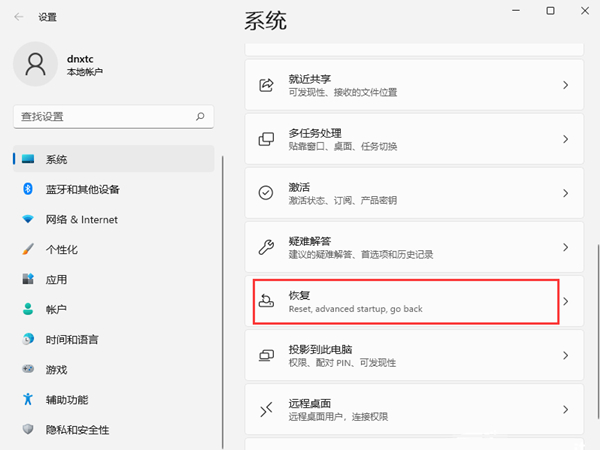The width and height of the screenshot is (600, 450).
Task: Expand the 多任务处理 row chevron
Action: (x=566, y=139)
